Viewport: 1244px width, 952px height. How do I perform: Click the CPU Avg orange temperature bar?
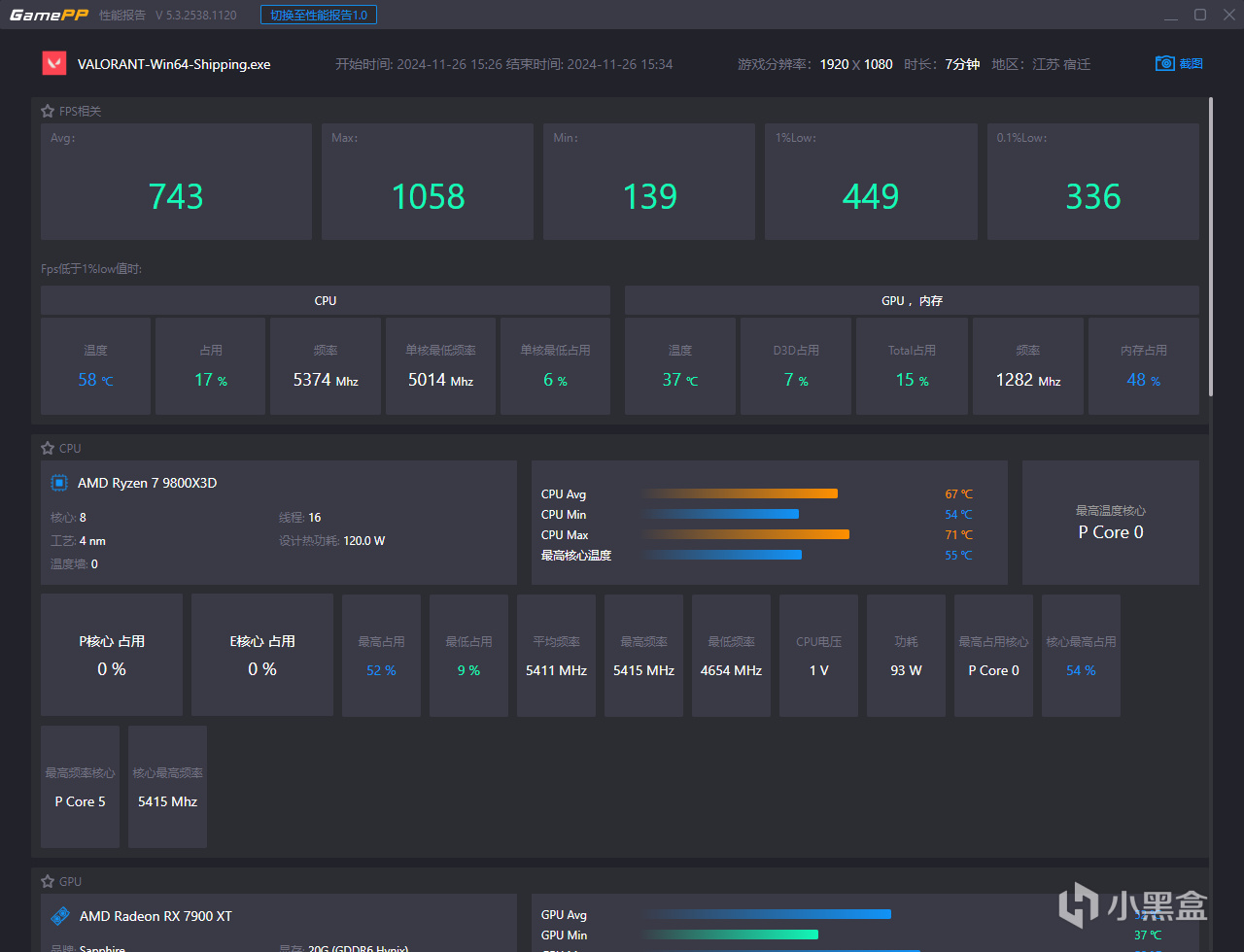pos(740,493)
